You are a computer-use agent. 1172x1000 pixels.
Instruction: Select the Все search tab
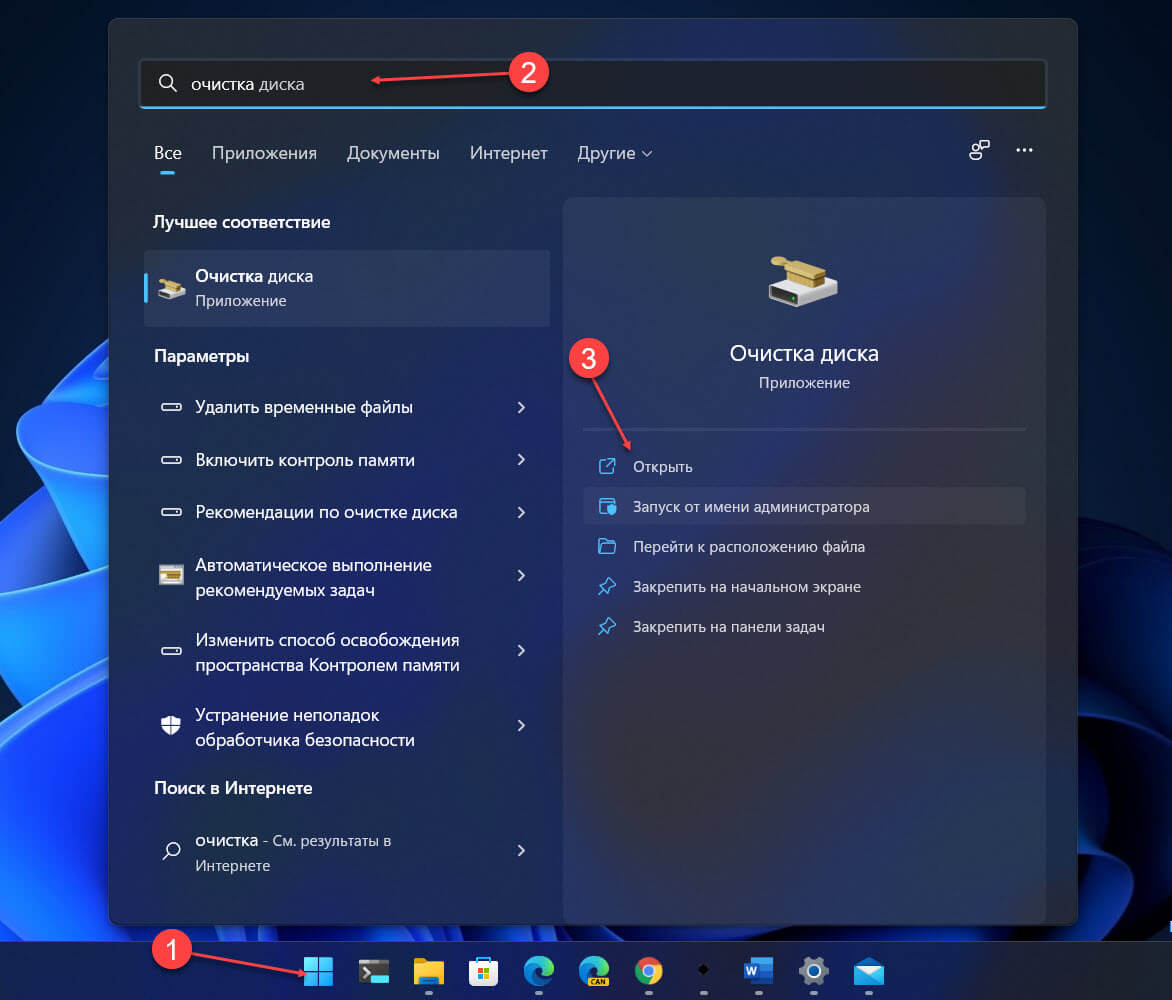point(167,153)
